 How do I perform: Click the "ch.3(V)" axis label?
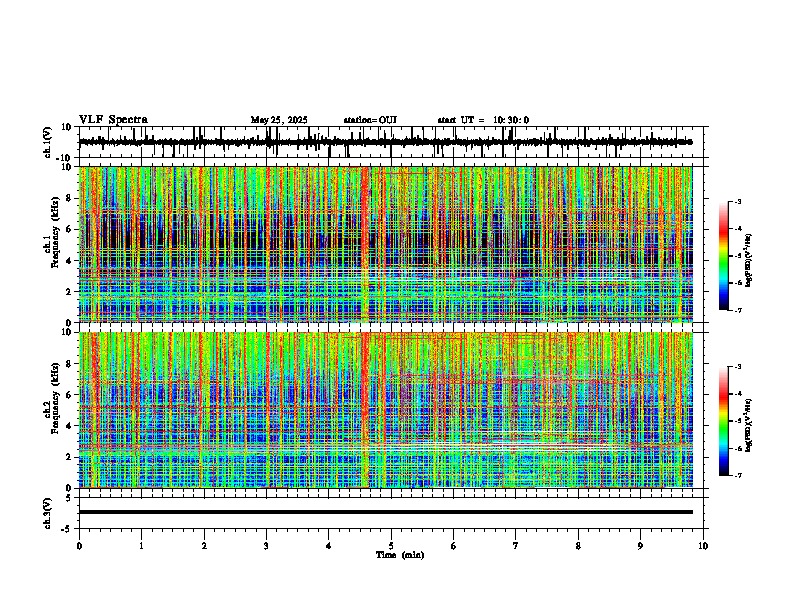tap(48, 513)
